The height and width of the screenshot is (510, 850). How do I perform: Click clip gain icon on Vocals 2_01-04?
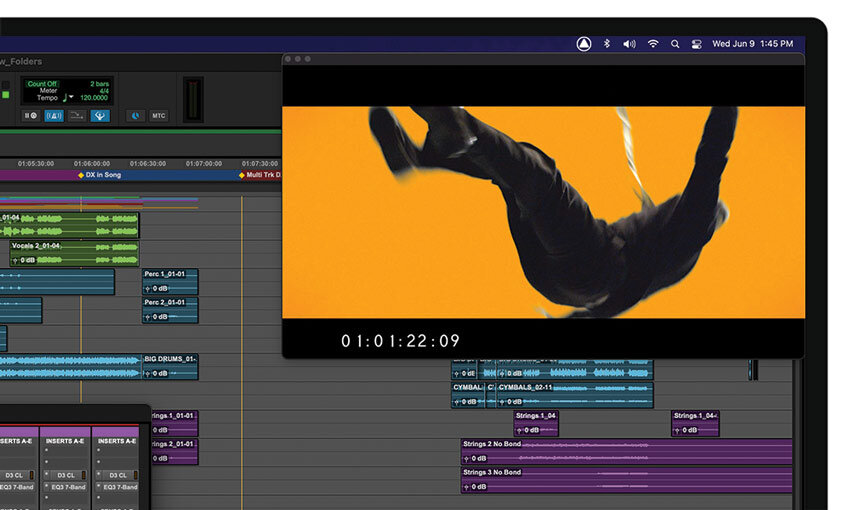click(15, 261)
